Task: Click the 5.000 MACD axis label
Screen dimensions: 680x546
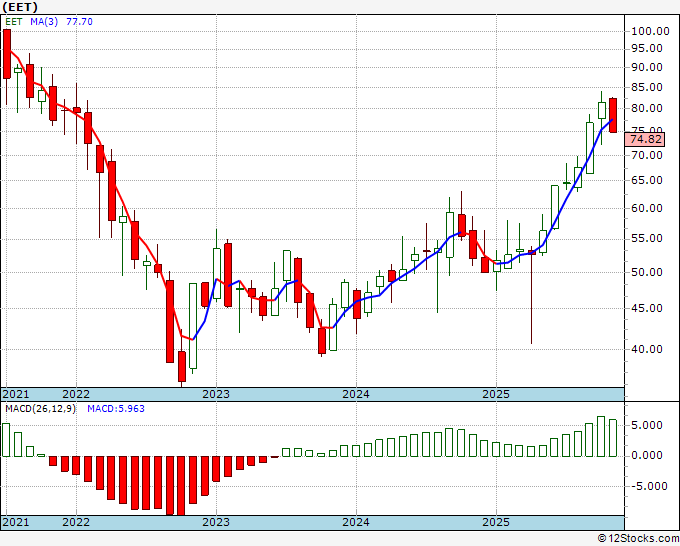Action: (x=647, y=425)
